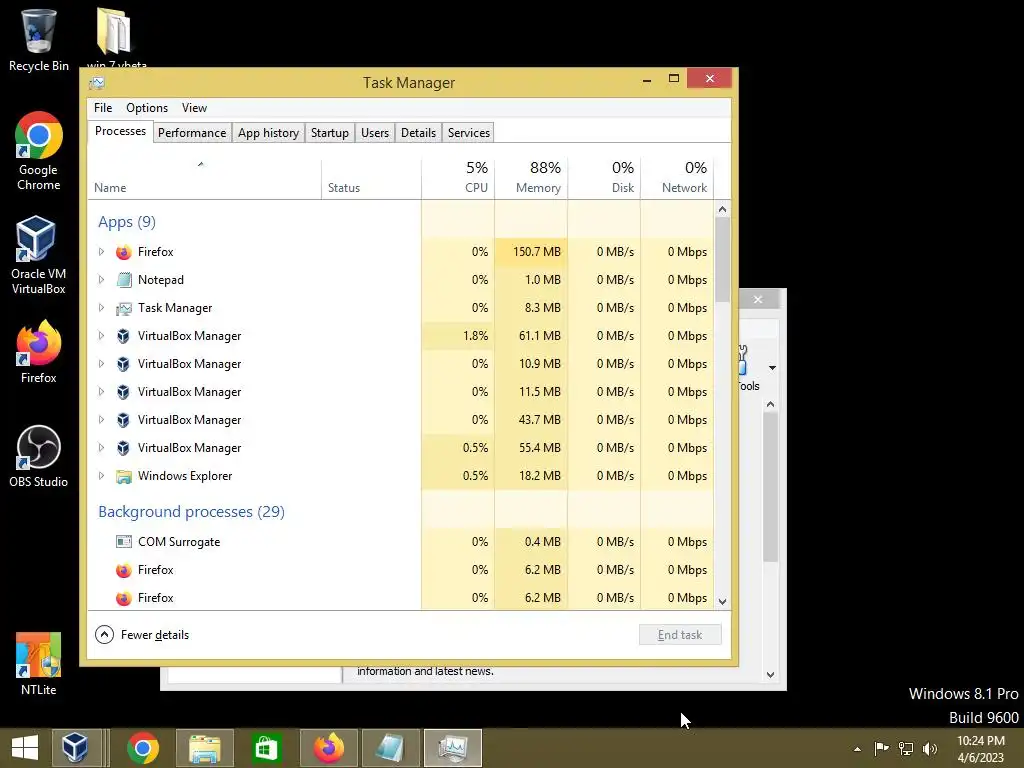Open Recycle Bin desktop icon
Viewport: 1024px width, 768px height.
click(x=39, y=40)
